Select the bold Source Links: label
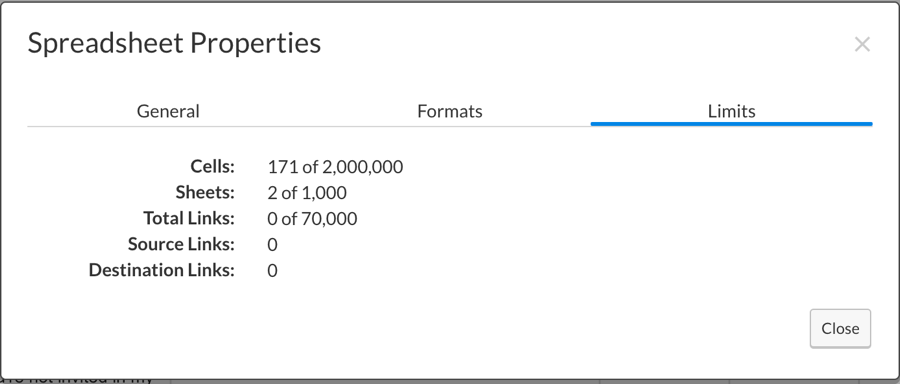900x384 pixels. pos(181,244)
